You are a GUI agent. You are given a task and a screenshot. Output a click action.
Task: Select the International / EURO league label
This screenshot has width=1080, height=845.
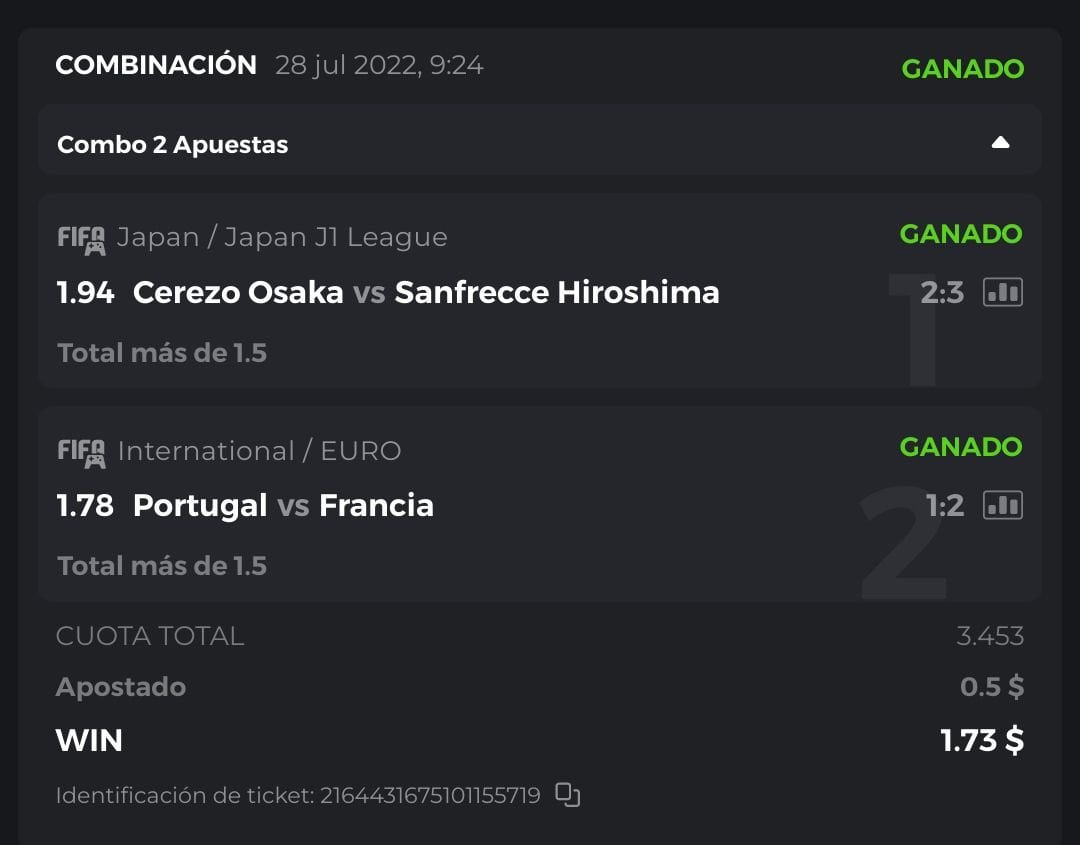pyautogui.click(x=259, y=451)
